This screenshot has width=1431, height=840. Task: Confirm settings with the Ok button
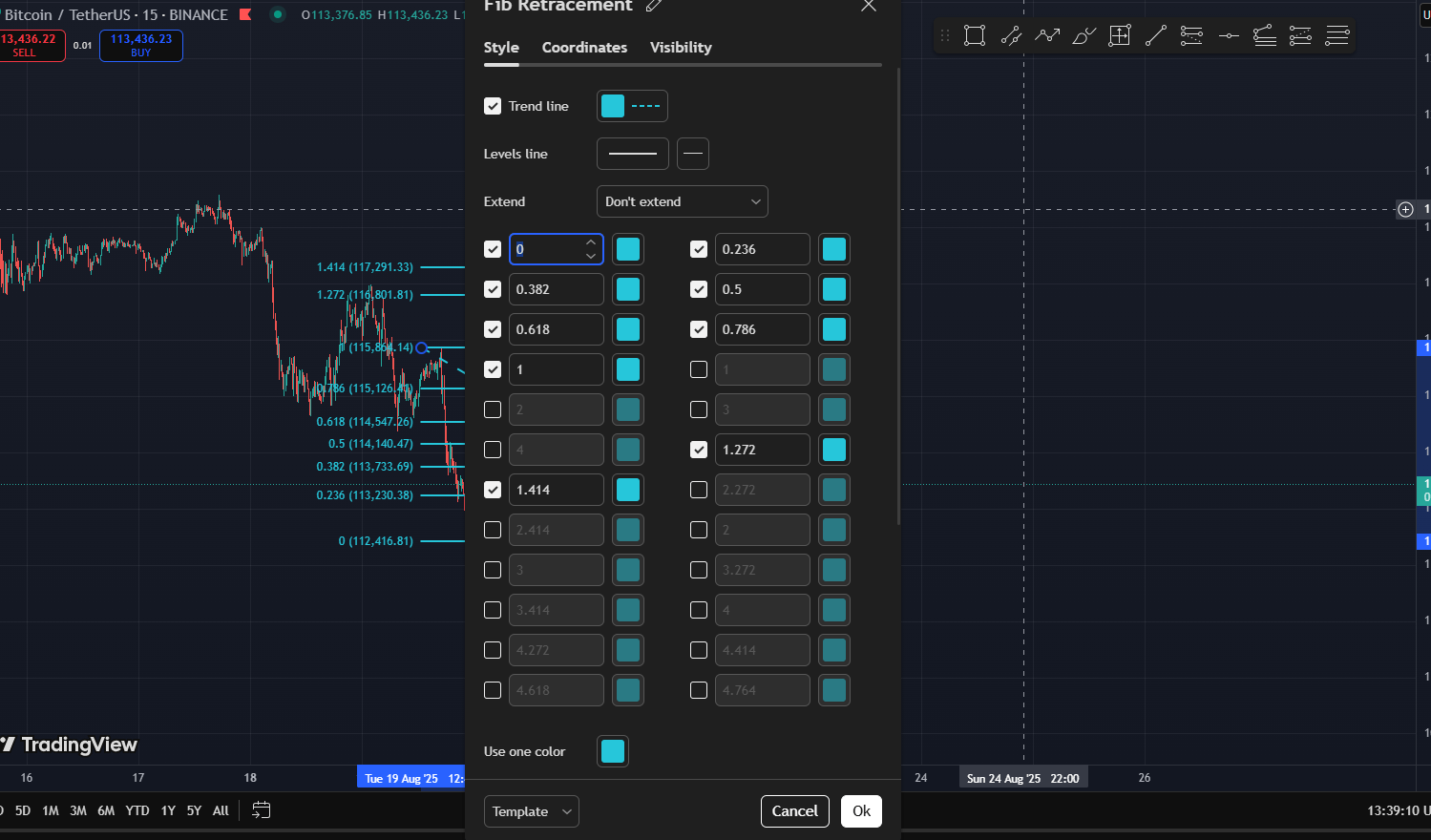(x=861, y=811)
